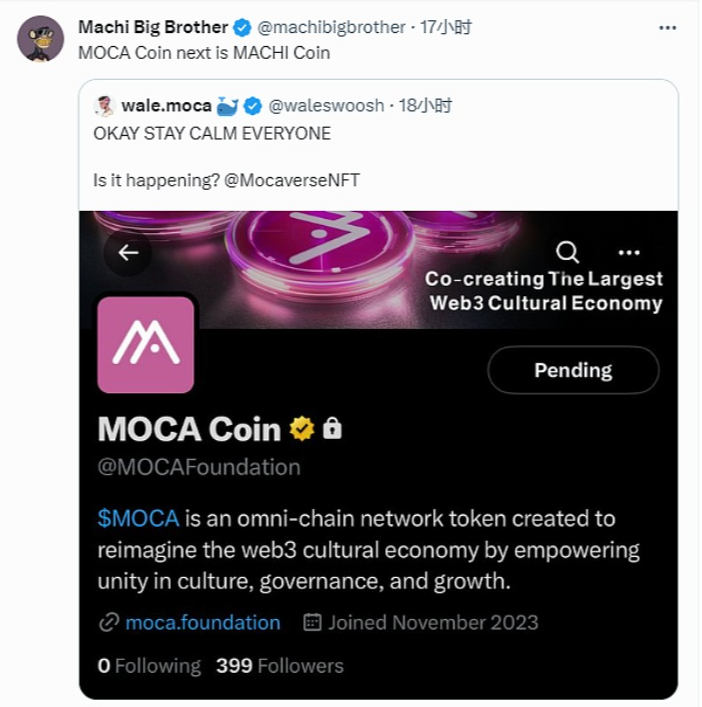Click Machi Big Brother's avatar image
702x707 pixels.
pos(41,39)
